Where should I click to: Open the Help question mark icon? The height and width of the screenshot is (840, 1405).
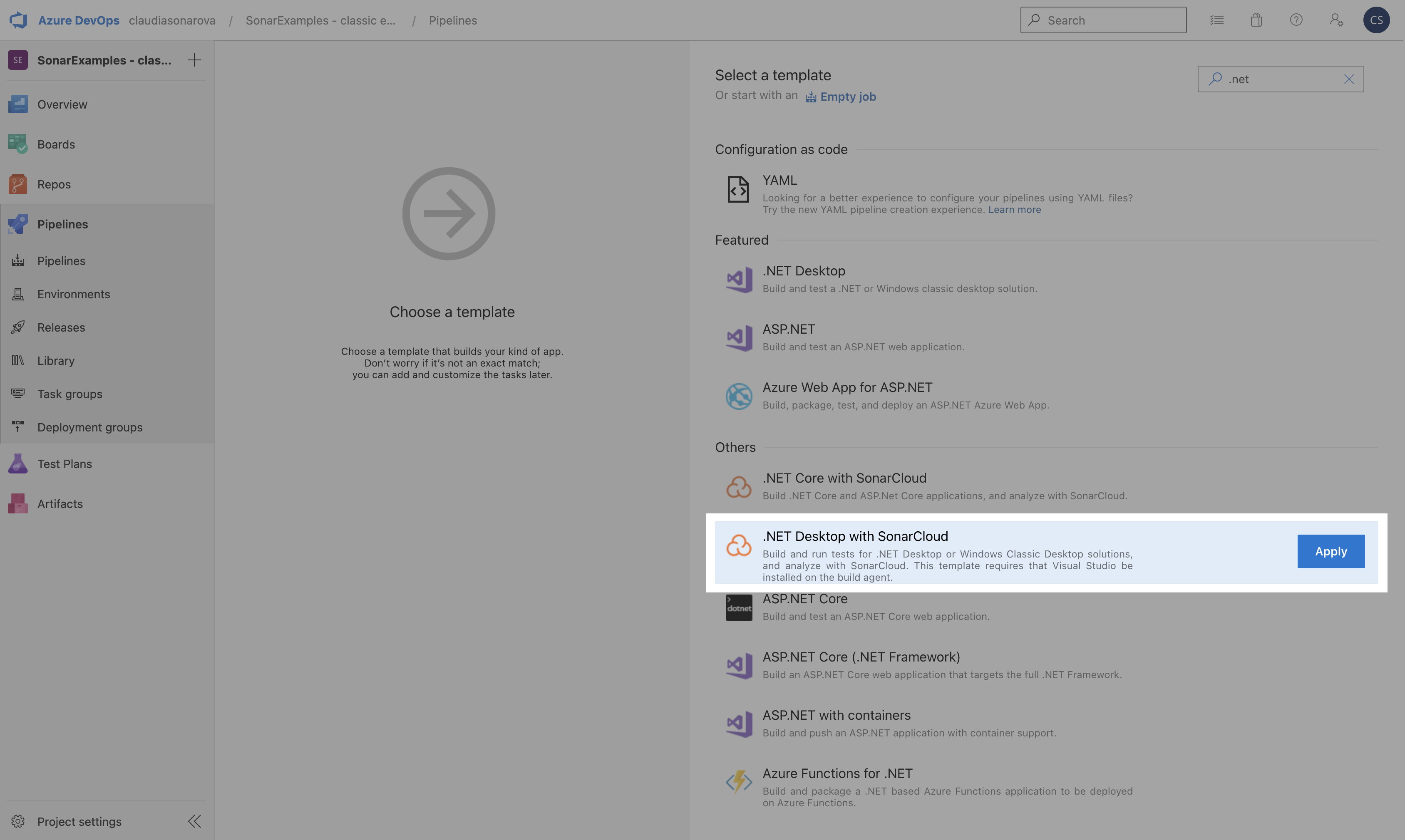coord(1296,20)
